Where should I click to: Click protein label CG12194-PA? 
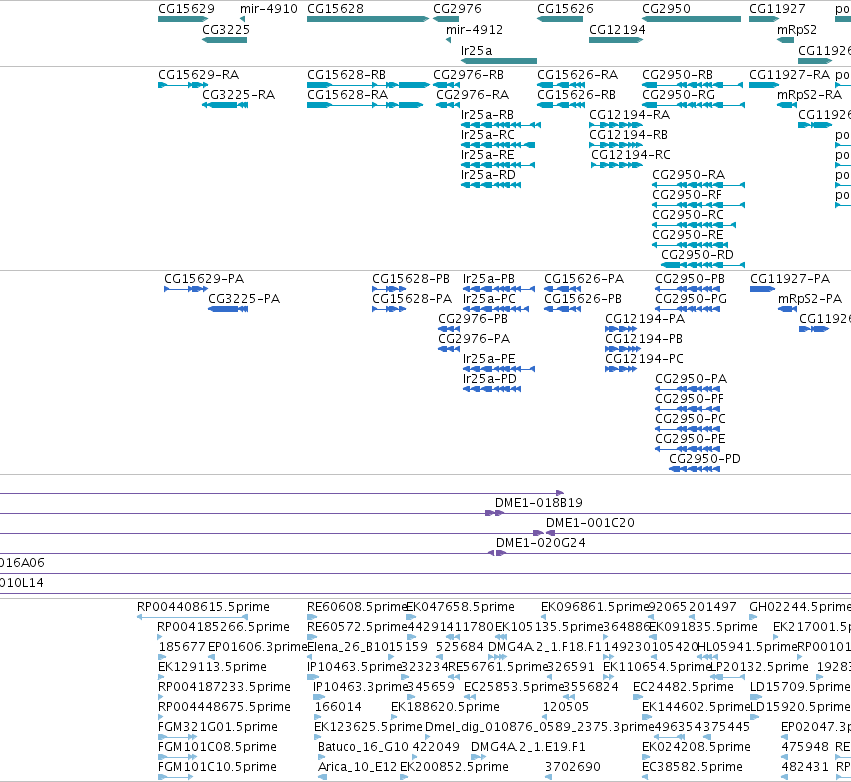coord(645,319)
